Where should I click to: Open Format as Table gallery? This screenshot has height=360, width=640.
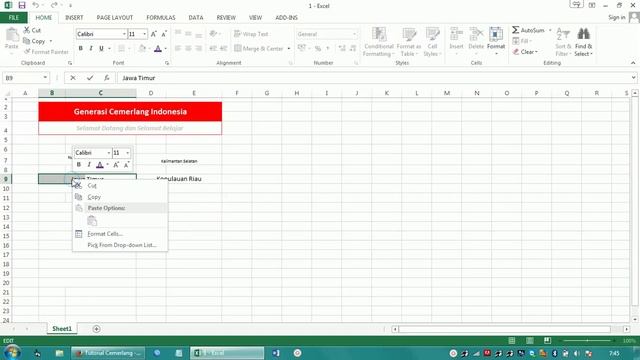[409, 42]
